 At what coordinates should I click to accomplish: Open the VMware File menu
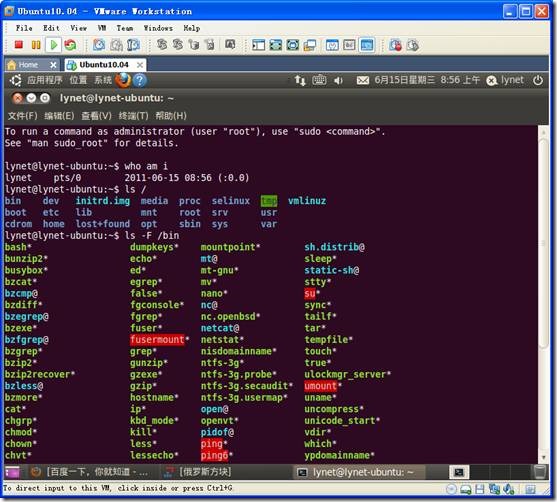click(24, 28)
